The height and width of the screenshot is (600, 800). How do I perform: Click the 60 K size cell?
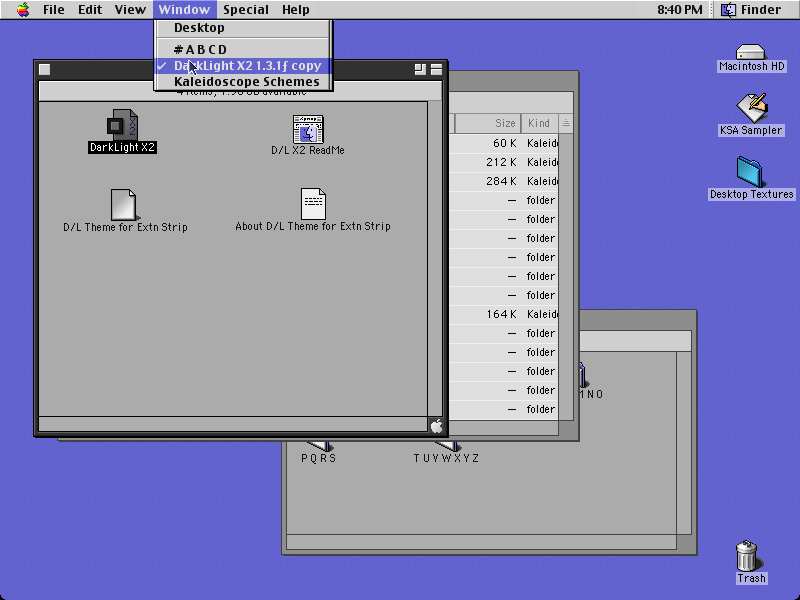(x=505, y=143)
